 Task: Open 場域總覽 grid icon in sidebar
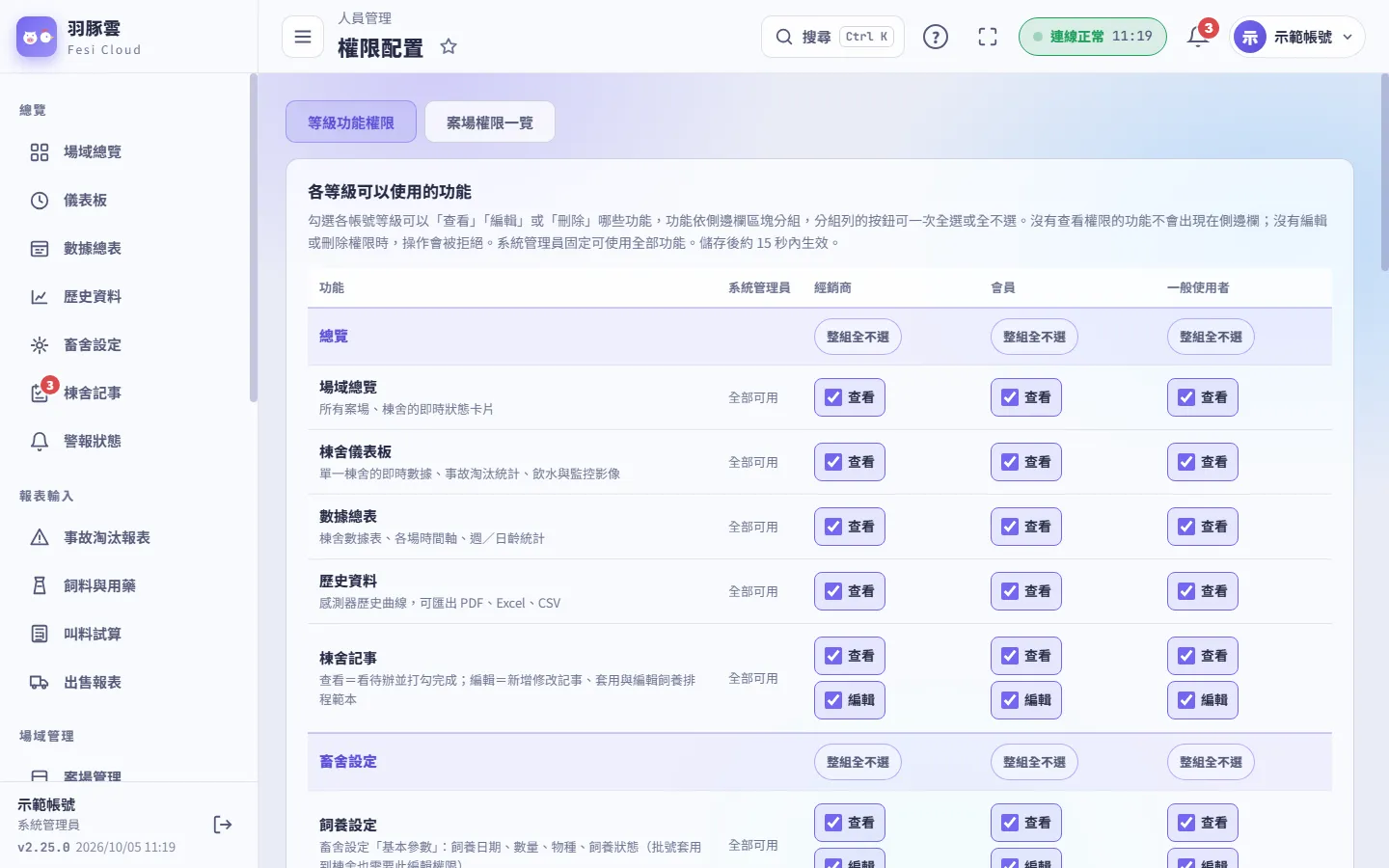[40, 152]
